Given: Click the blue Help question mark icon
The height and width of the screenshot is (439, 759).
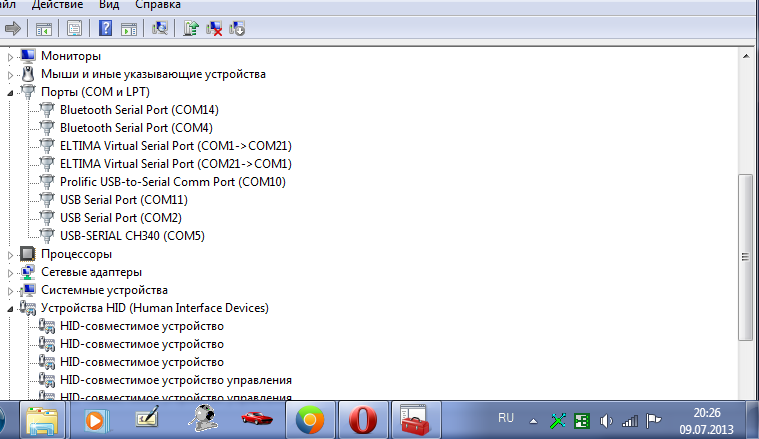Looking at the screenshot, I should tap(105, 28).
